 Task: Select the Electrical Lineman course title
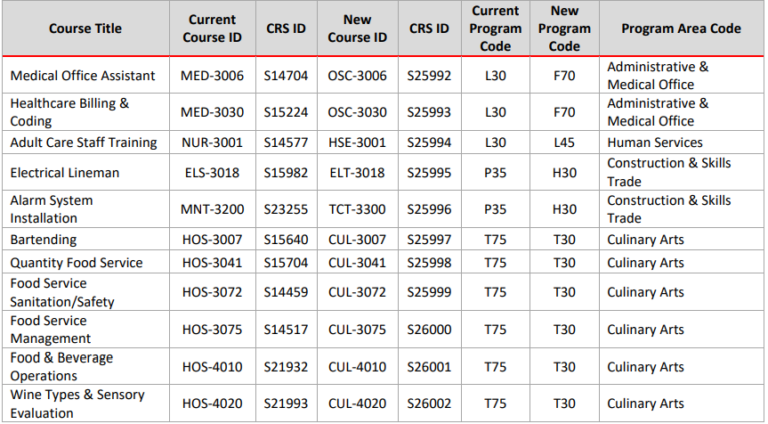(65, 173)
